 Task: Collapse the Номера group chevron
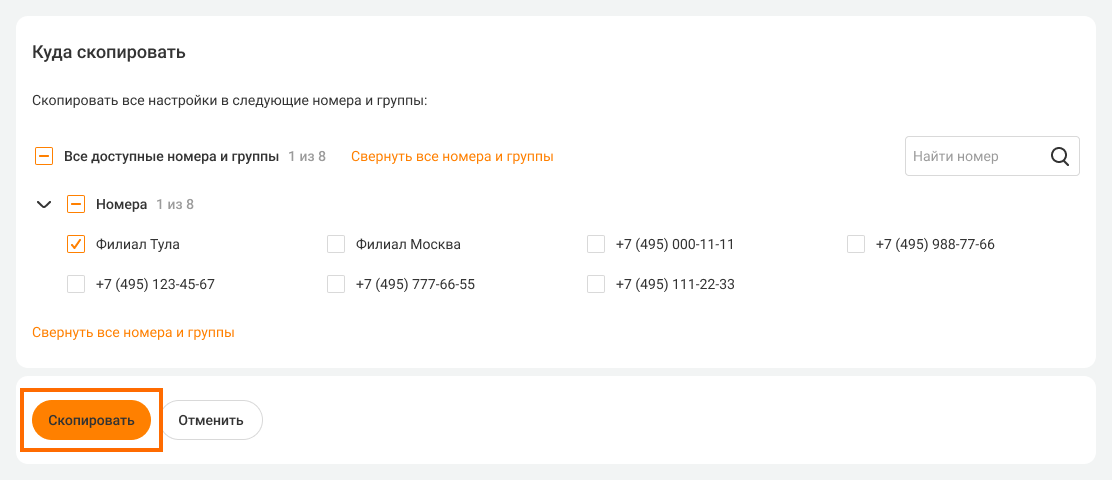[44, 204]
